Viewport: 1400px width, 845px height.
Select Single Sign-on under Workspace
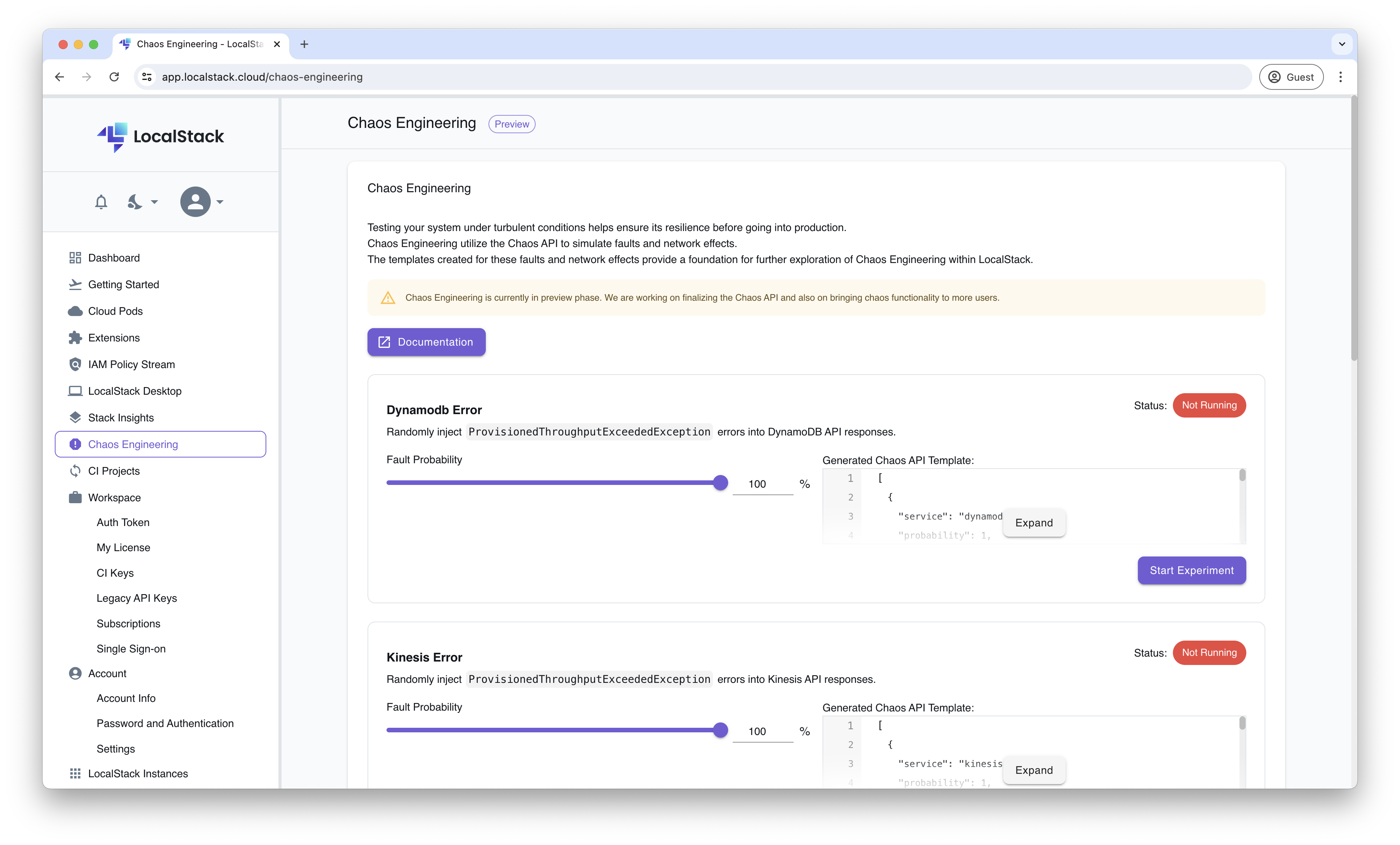coord(131,648)
